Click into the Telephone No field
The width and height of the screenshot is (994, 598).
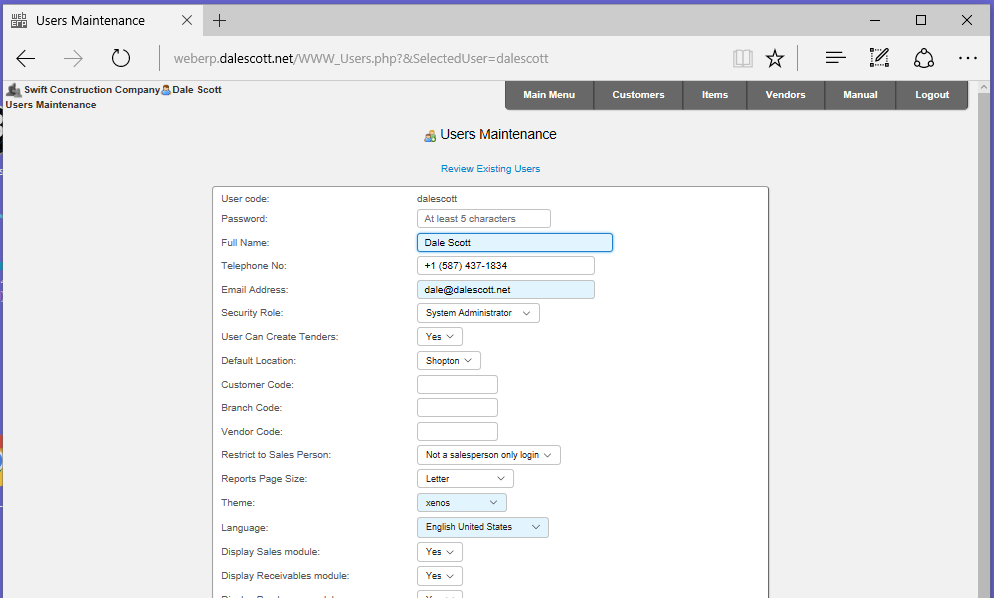(506, 266)
